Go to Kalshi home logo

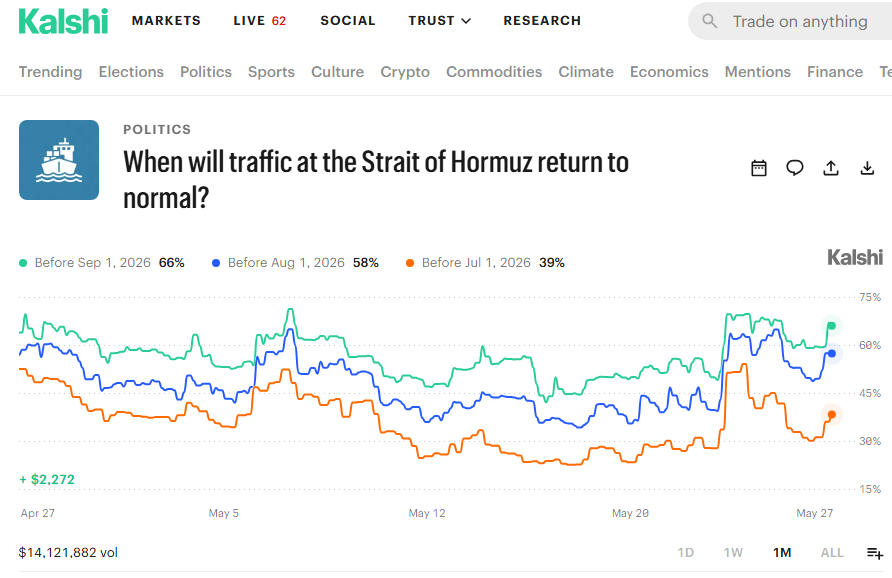coord(63,22)
